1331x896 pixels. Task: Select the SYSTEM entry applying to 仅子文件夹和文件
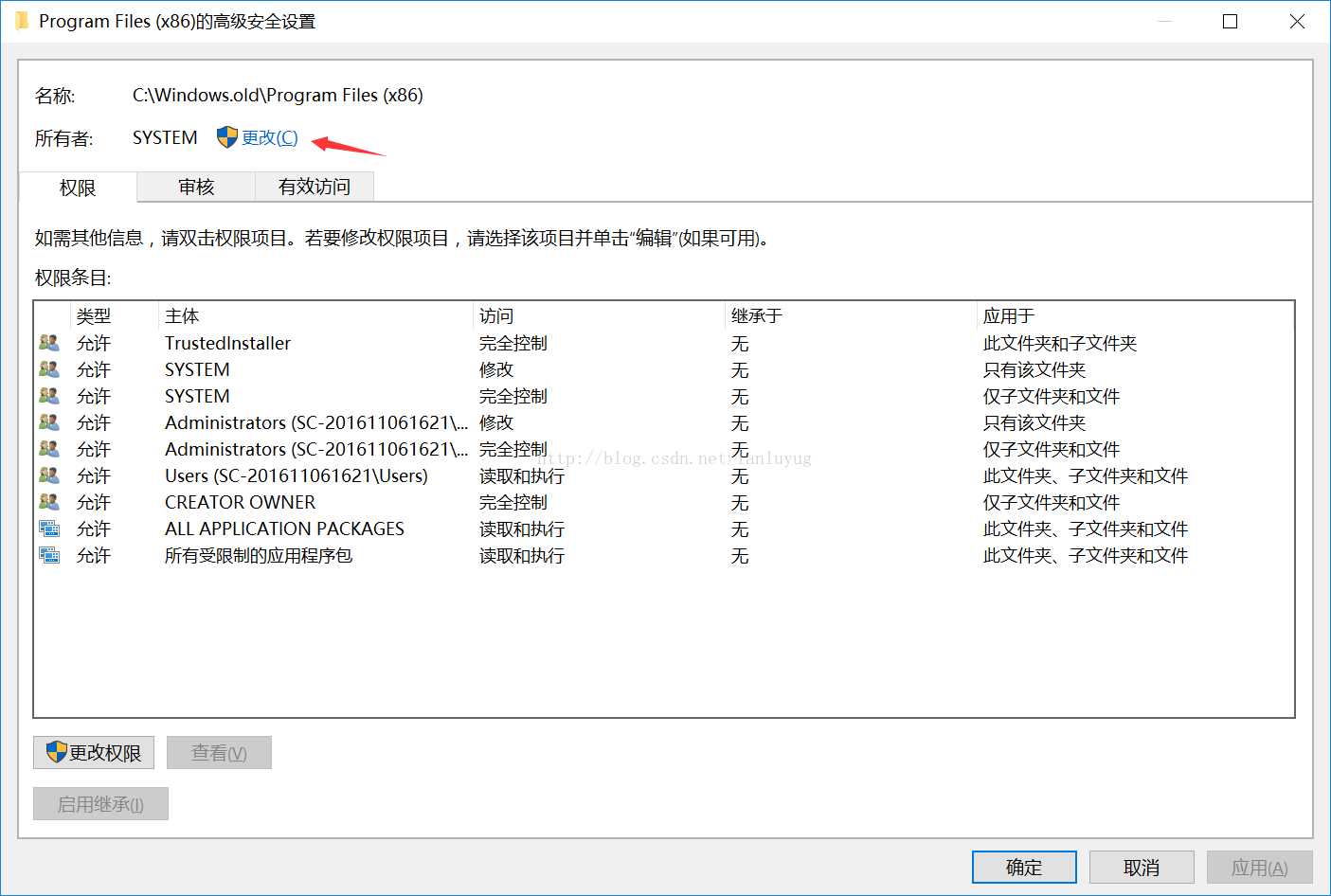coord(663,396)
